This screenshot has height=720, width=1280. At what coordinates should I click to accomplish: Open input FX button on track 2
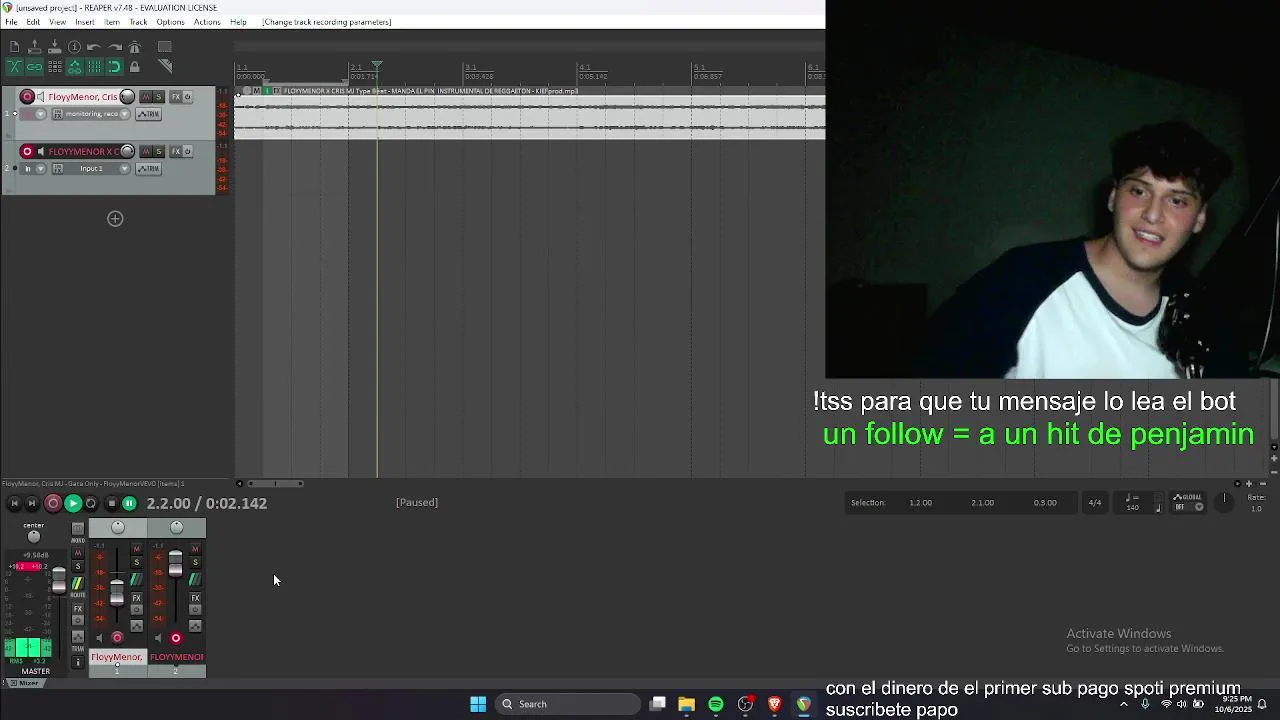point(58,169)
